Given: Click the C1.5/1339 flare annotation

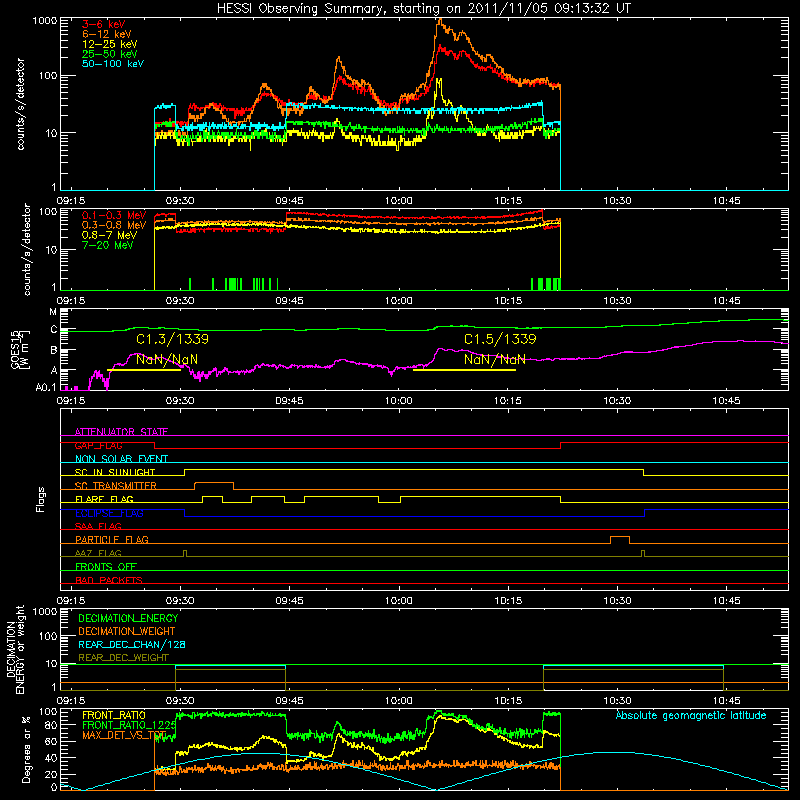Looking at the screenshot, I should pyautogui.click(x=500, y=339).
